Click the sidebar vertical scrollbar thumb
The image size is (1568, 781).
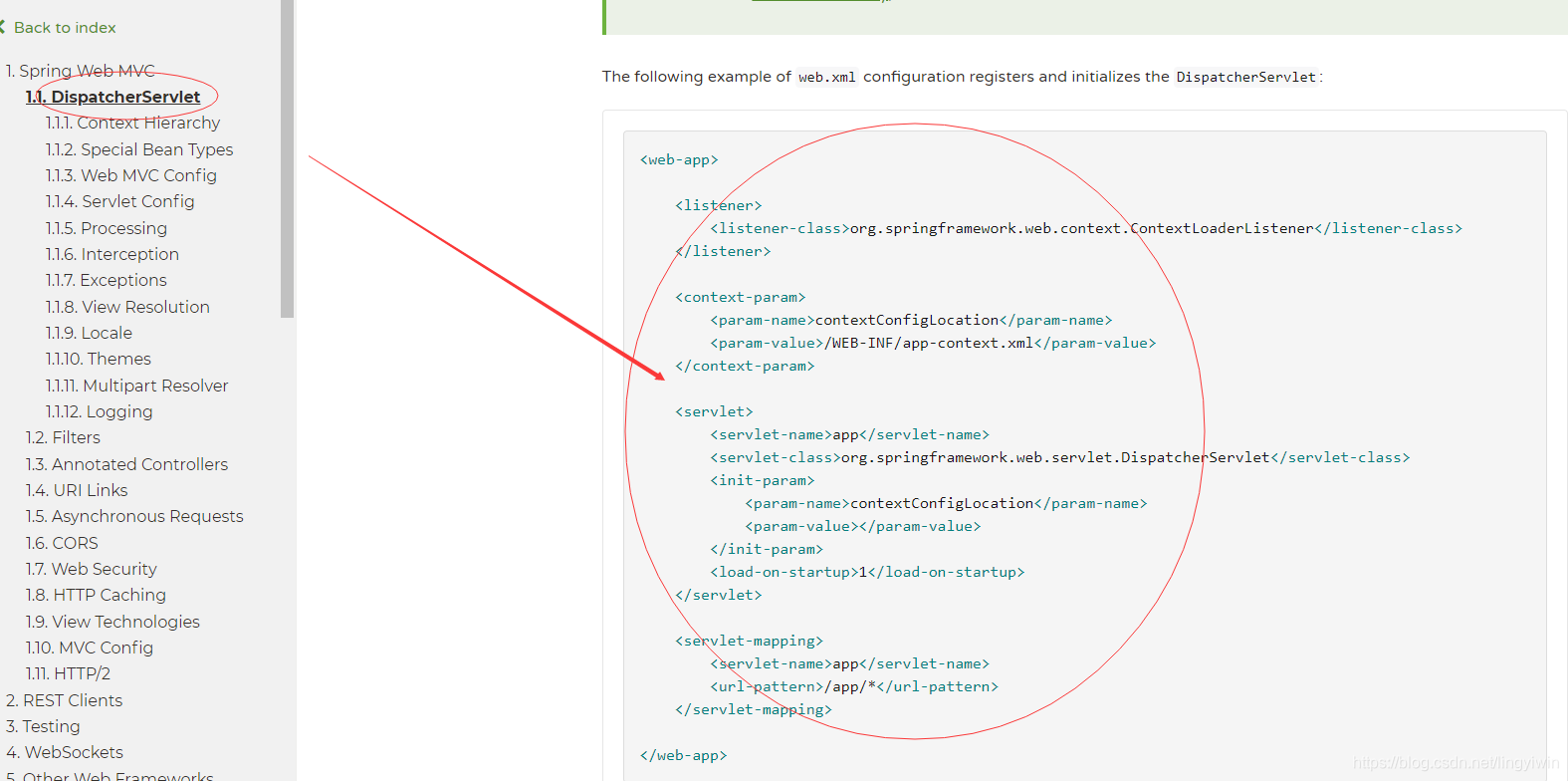point(288,158)
